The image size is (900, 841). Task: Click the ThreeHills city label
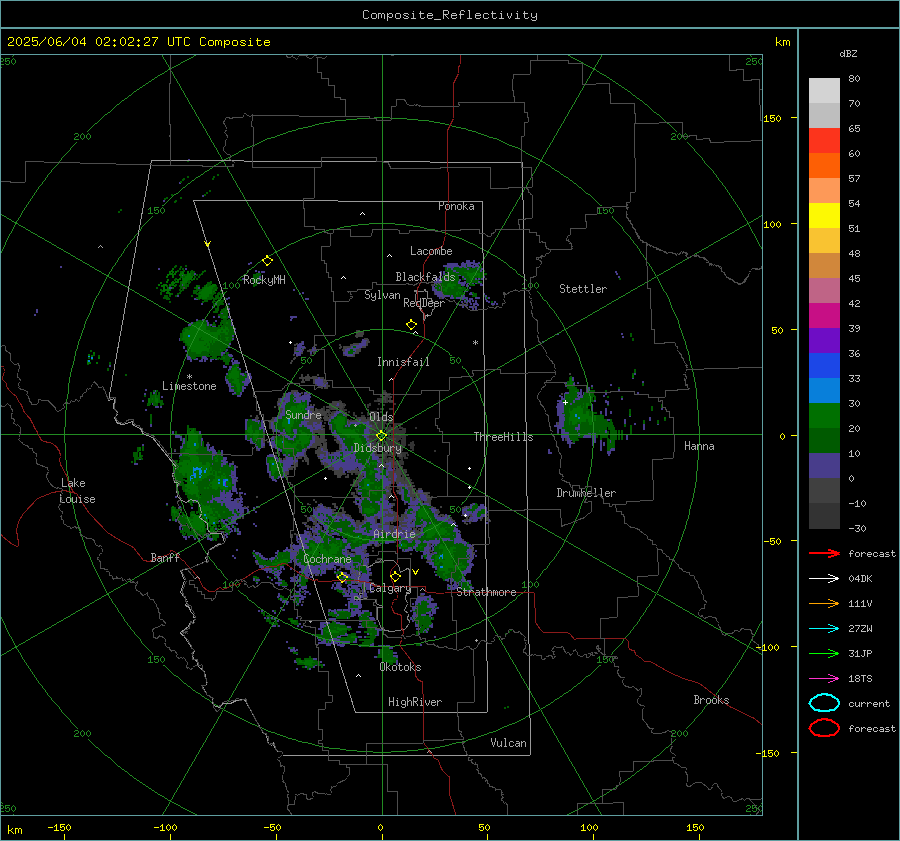click(x=503, y=437)
